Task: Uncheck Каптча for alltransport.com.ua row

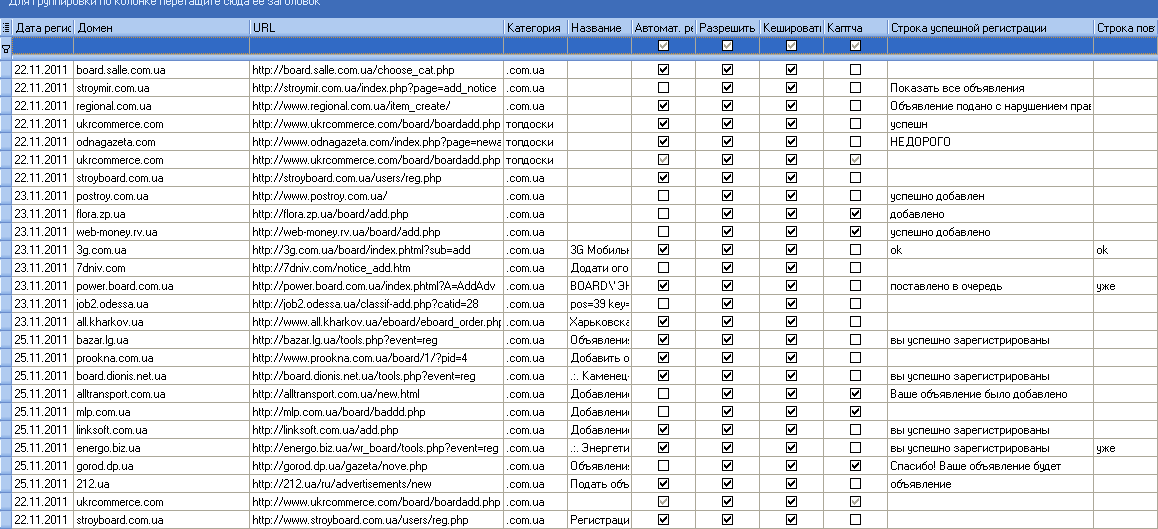Action: [x=855, y=394]
